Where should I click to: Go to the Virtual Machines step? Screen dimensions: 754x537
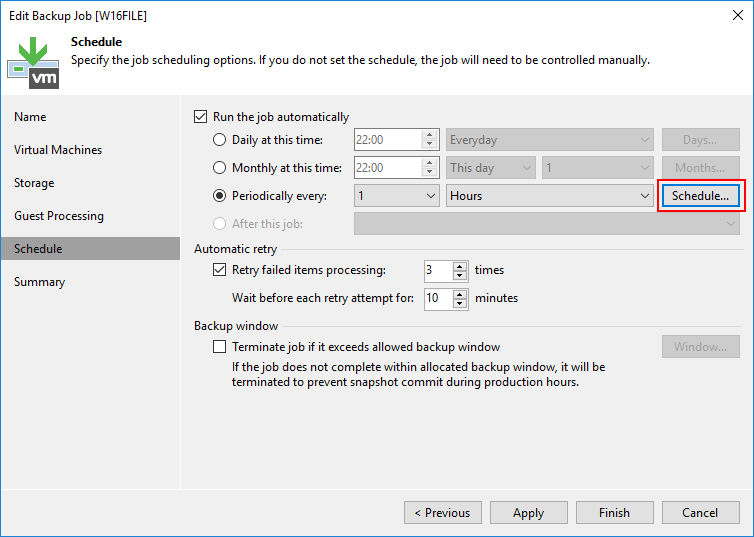pos(58,150)
